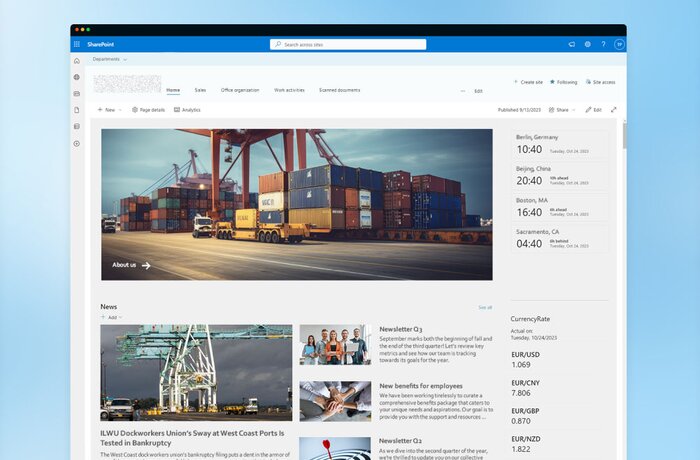Open the Page details button
This screenshot has height=460, width=700.
pos(148,110)
